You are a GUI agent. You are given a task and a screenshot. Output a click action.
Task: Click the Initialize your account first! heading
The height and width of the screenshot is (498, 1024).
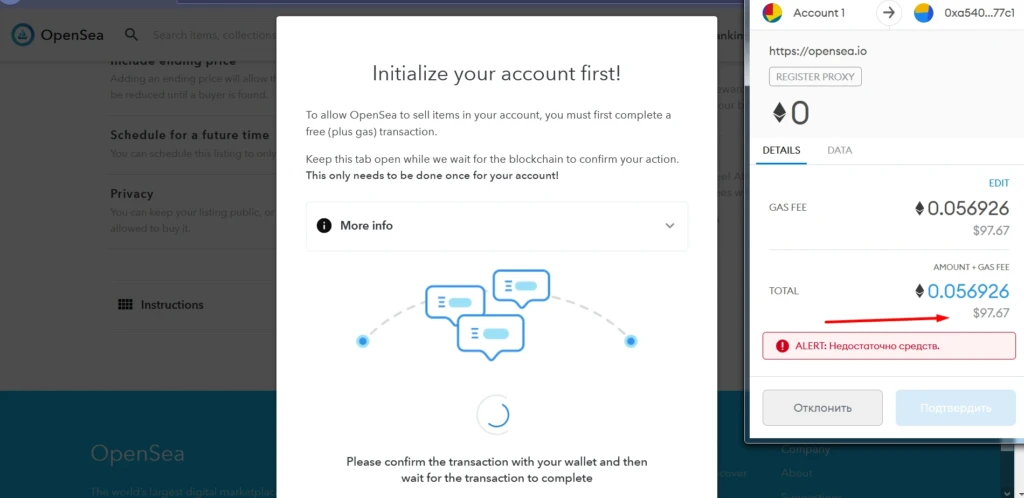click(x=496, y=73)
